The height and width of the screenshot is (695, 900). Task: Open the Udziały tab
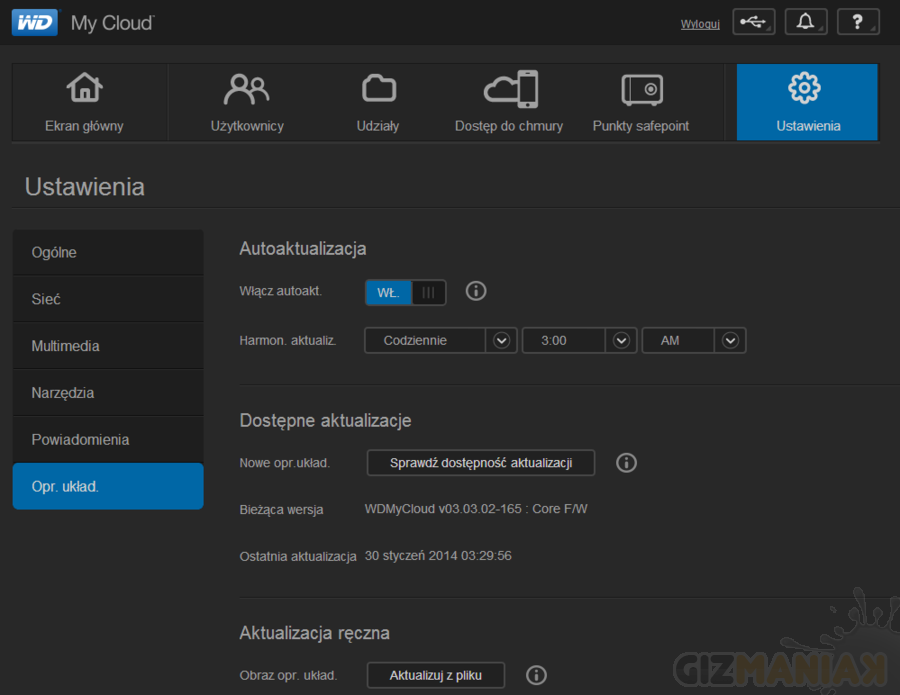(x=378, y=102)
